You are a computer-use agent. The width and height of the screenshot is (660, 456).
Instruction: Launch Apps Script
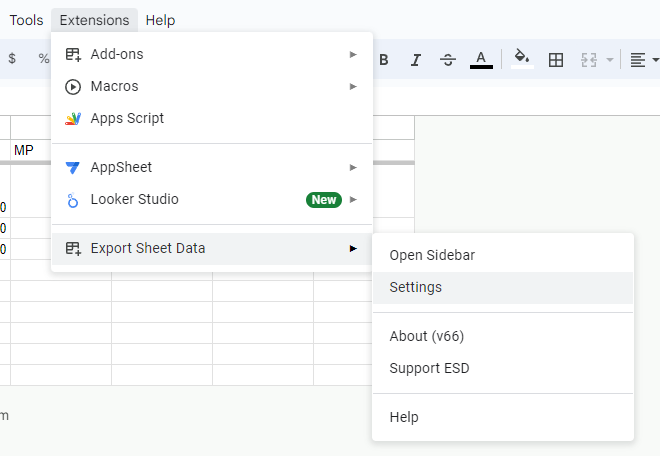pyautogui.click(x=212, y=118)
